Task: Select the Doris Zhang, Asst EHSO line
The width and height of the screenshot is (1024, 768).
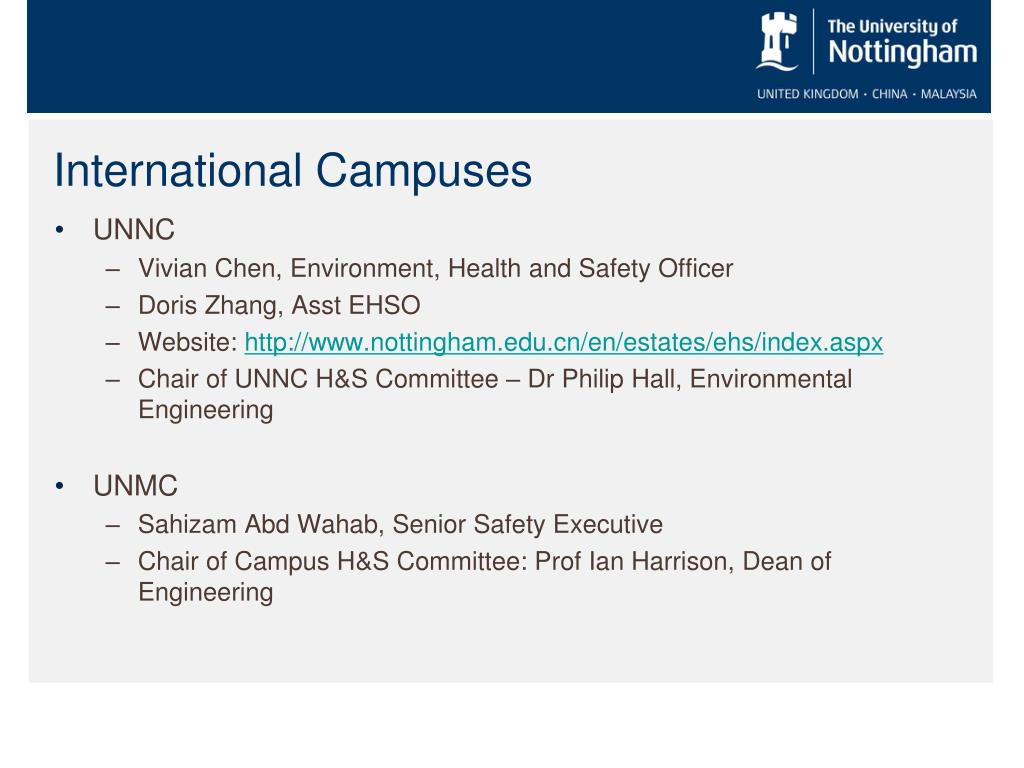Action: pyautogui.click(x=279, y=305)
